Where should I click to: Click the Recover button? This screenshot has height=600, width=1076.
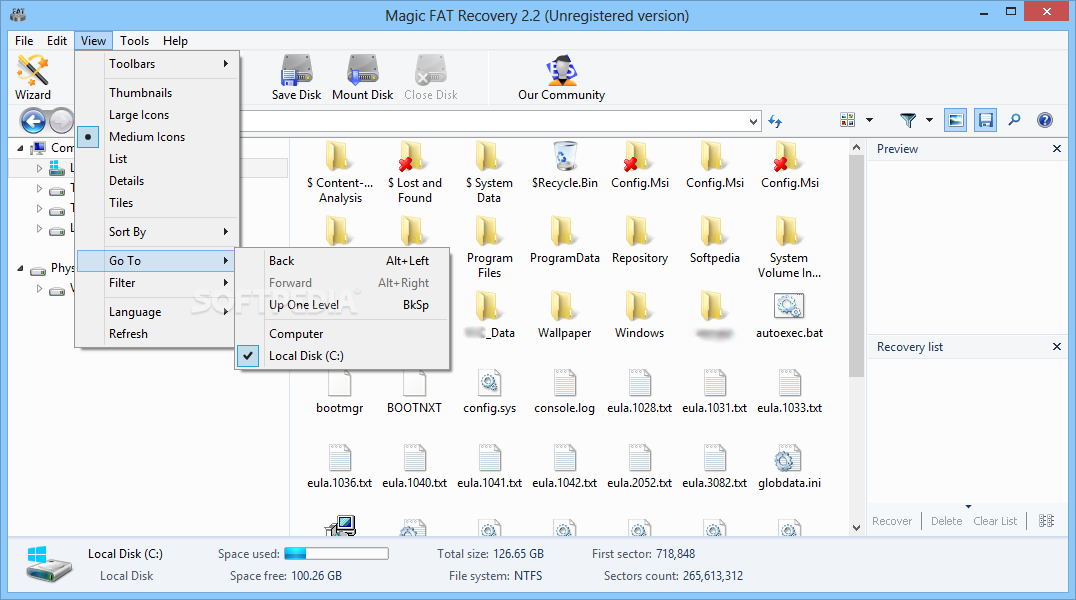pos(892,521)
